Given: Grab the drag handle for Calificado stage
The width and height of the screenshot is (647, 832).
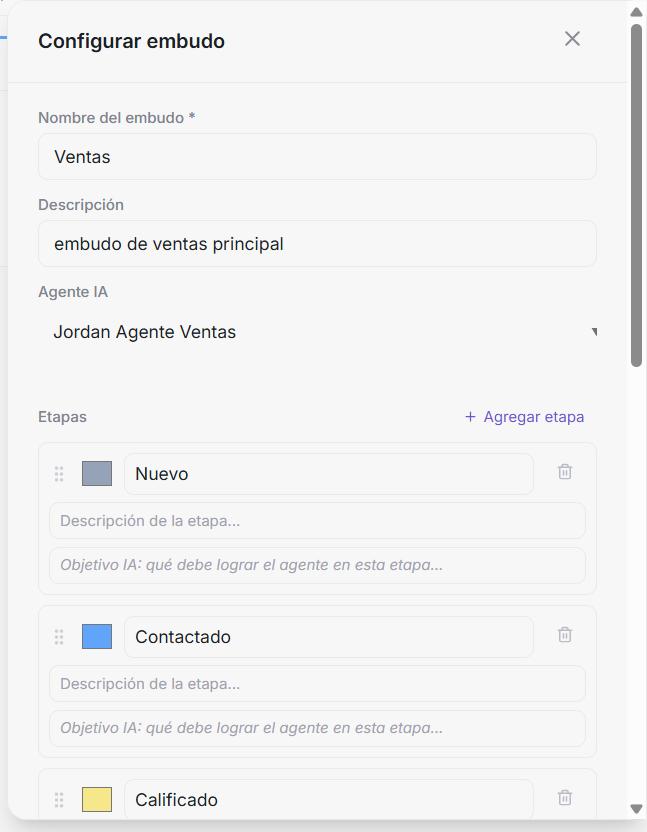Looking at the screenshot, I should click(59, 800).
